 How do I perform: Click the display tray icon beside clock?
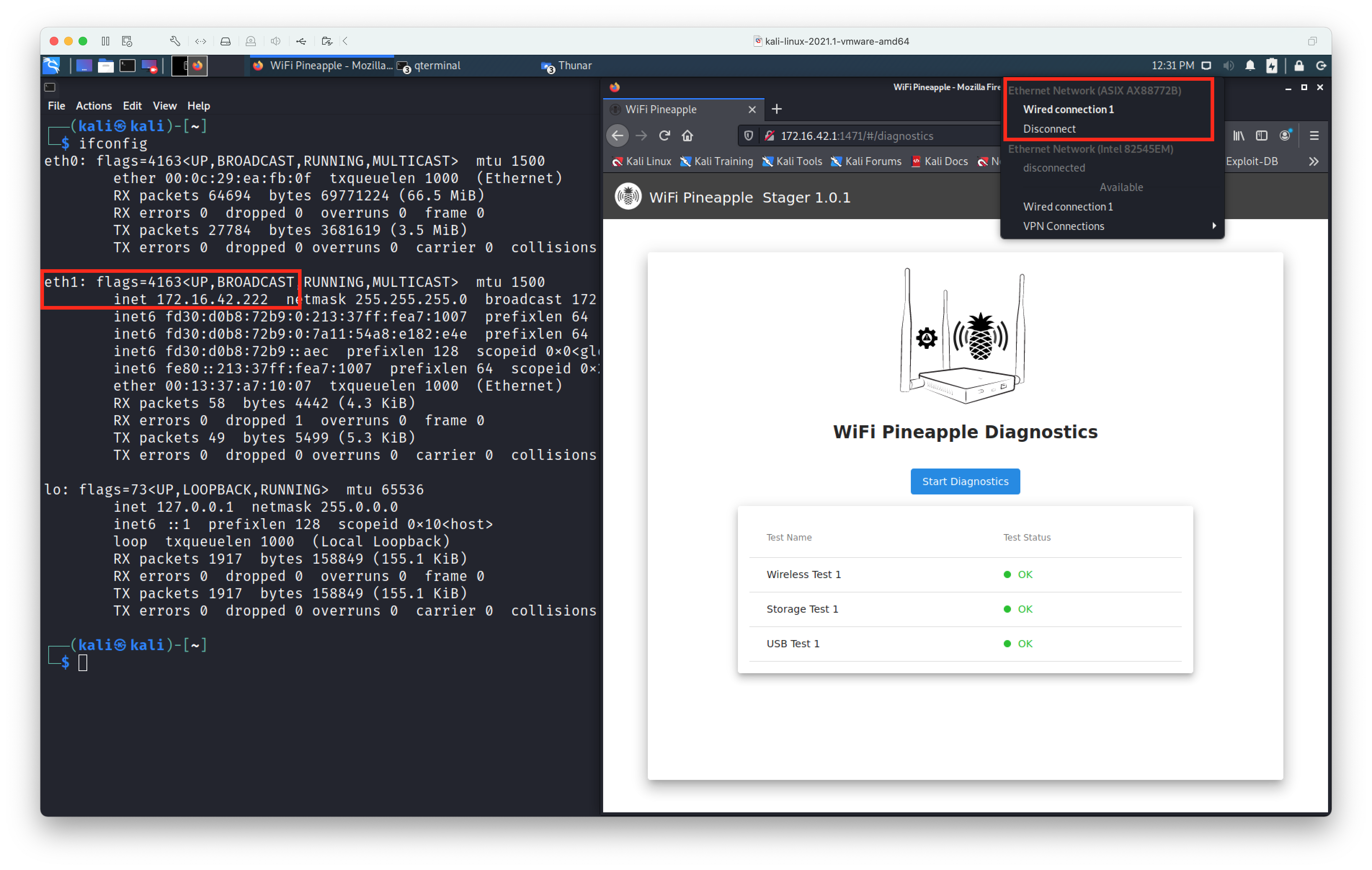[1207, 66]
